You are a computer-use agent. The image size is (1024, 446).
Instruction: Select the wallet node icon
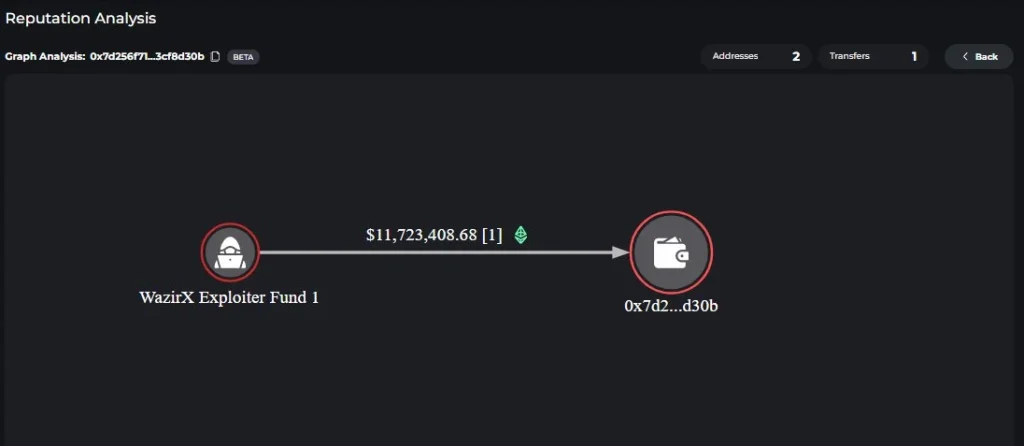coord(671,252)
